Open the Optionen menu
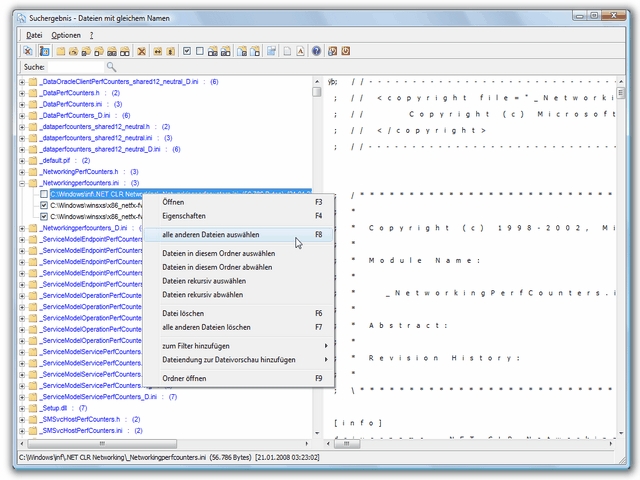Screen dimensions: 640x480 coord(66,35)
